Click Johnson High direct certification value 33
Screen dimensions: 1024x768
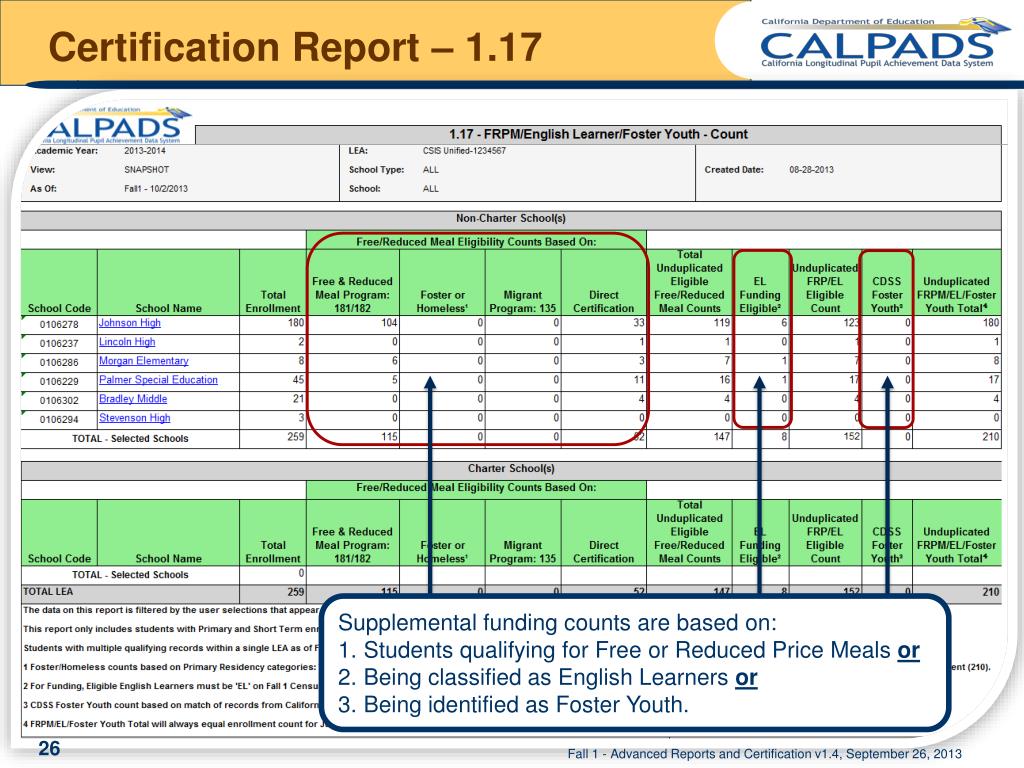(639, 323)
